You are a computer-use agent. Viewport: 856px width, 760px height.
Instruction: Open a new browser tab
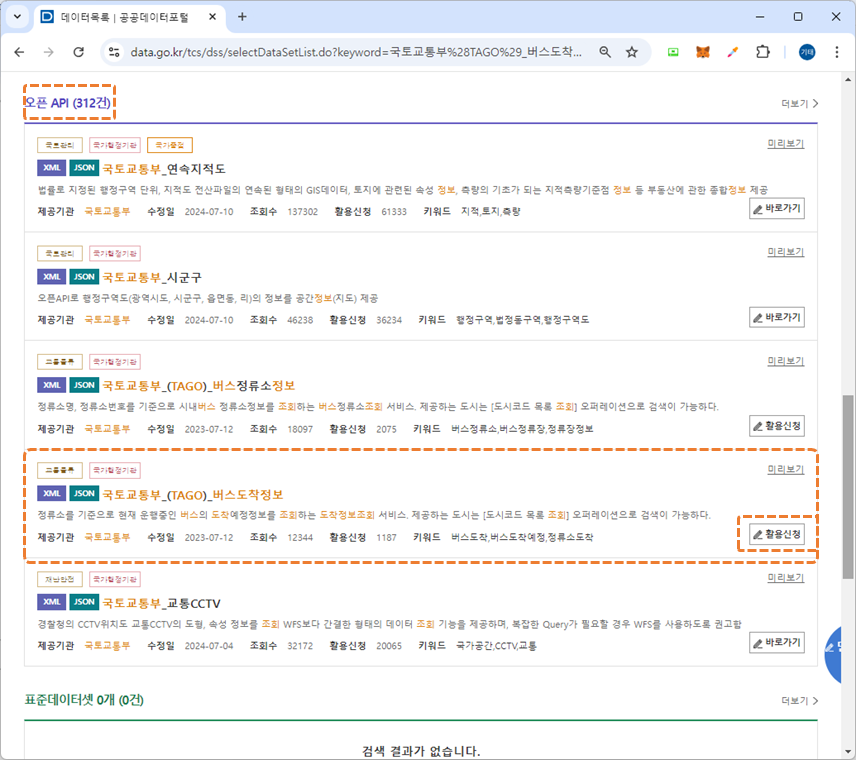(x=242, y=17)
